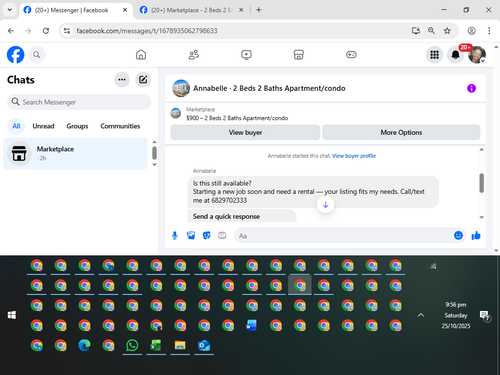The width and height of the screenshot is (500, 375).
Task: Bookmark this page star icon
Action: pos(447,31)
